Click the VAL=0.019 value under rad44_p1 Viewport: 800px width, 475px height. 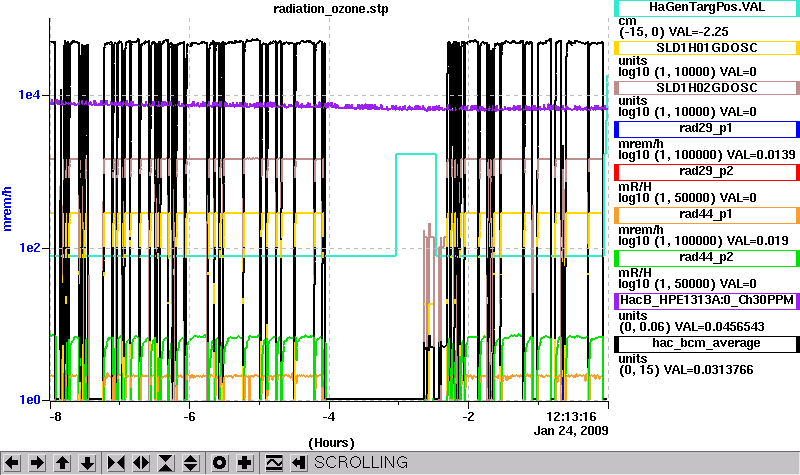(757, 241)
